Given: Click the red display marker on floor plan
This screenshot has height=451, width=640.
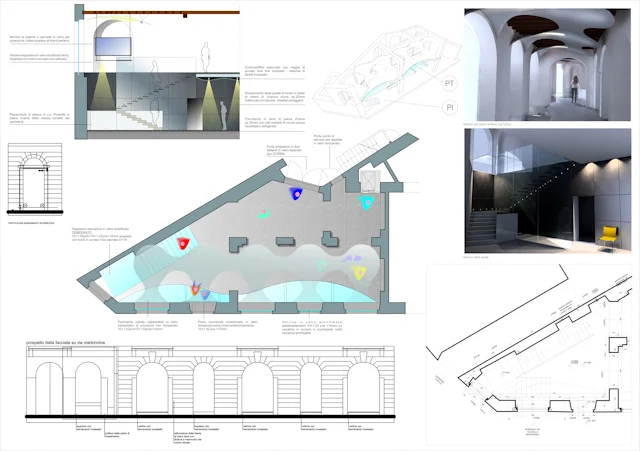Looking at the screenshot, I should click(183, 244).
